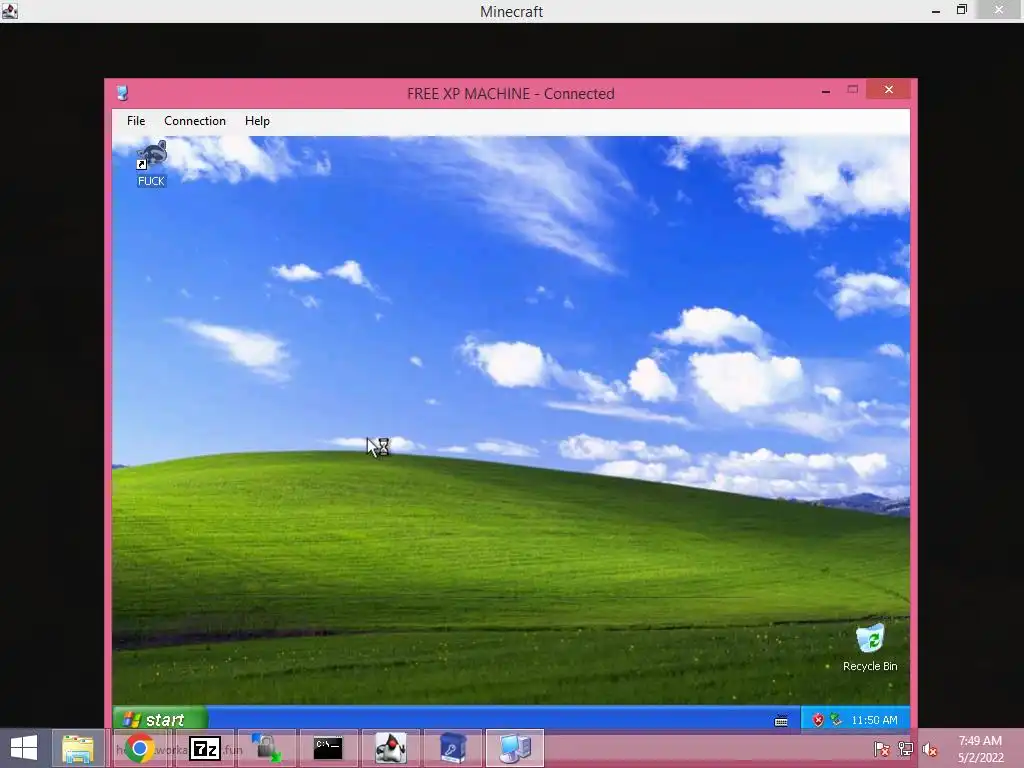1024x768 pixels.
Task: Click the XP red security shield tray icon
Action: coord(818,720)
